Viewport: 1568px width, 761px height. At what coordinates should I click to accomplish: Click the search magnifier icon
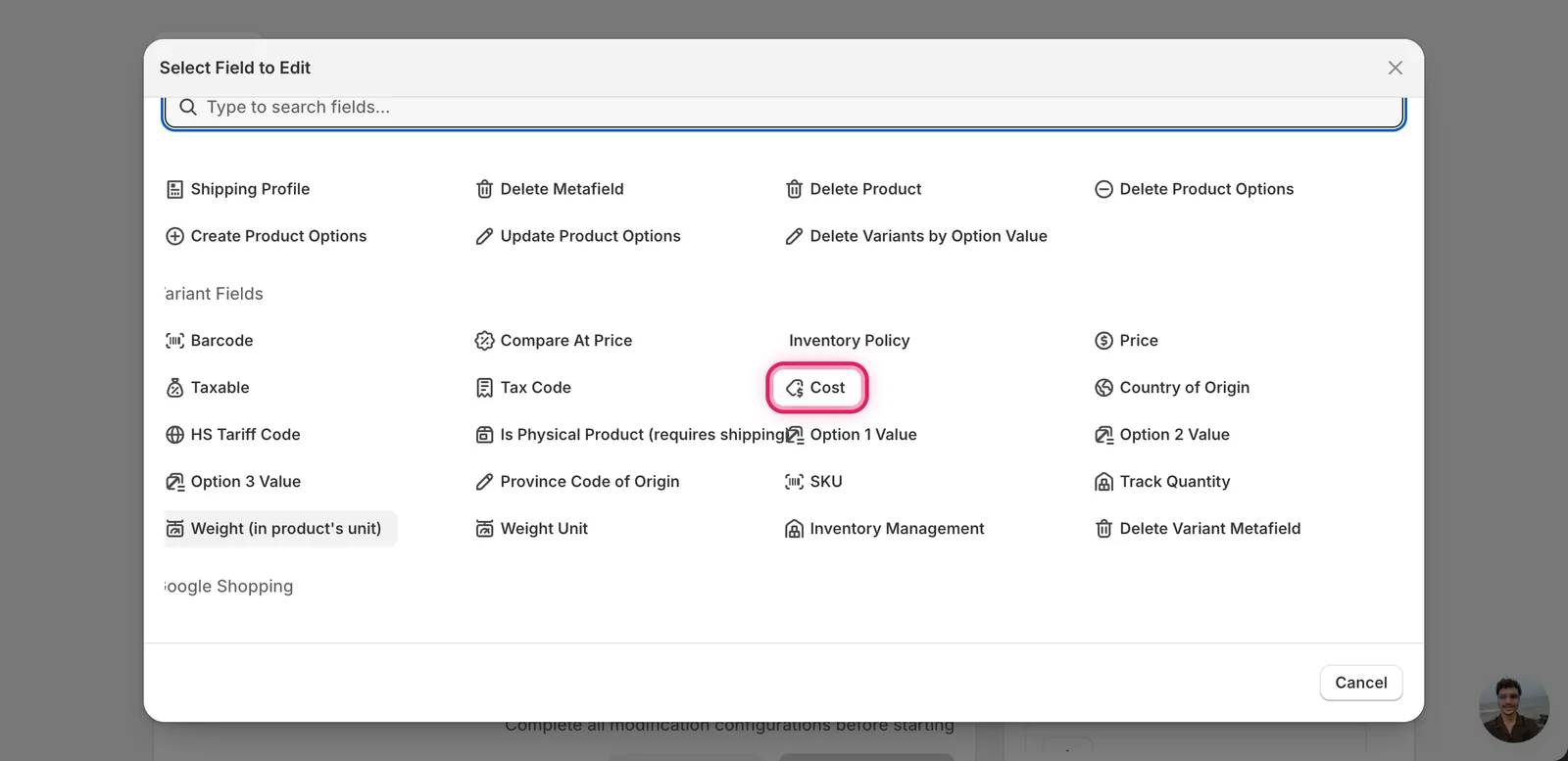point(188,107)
